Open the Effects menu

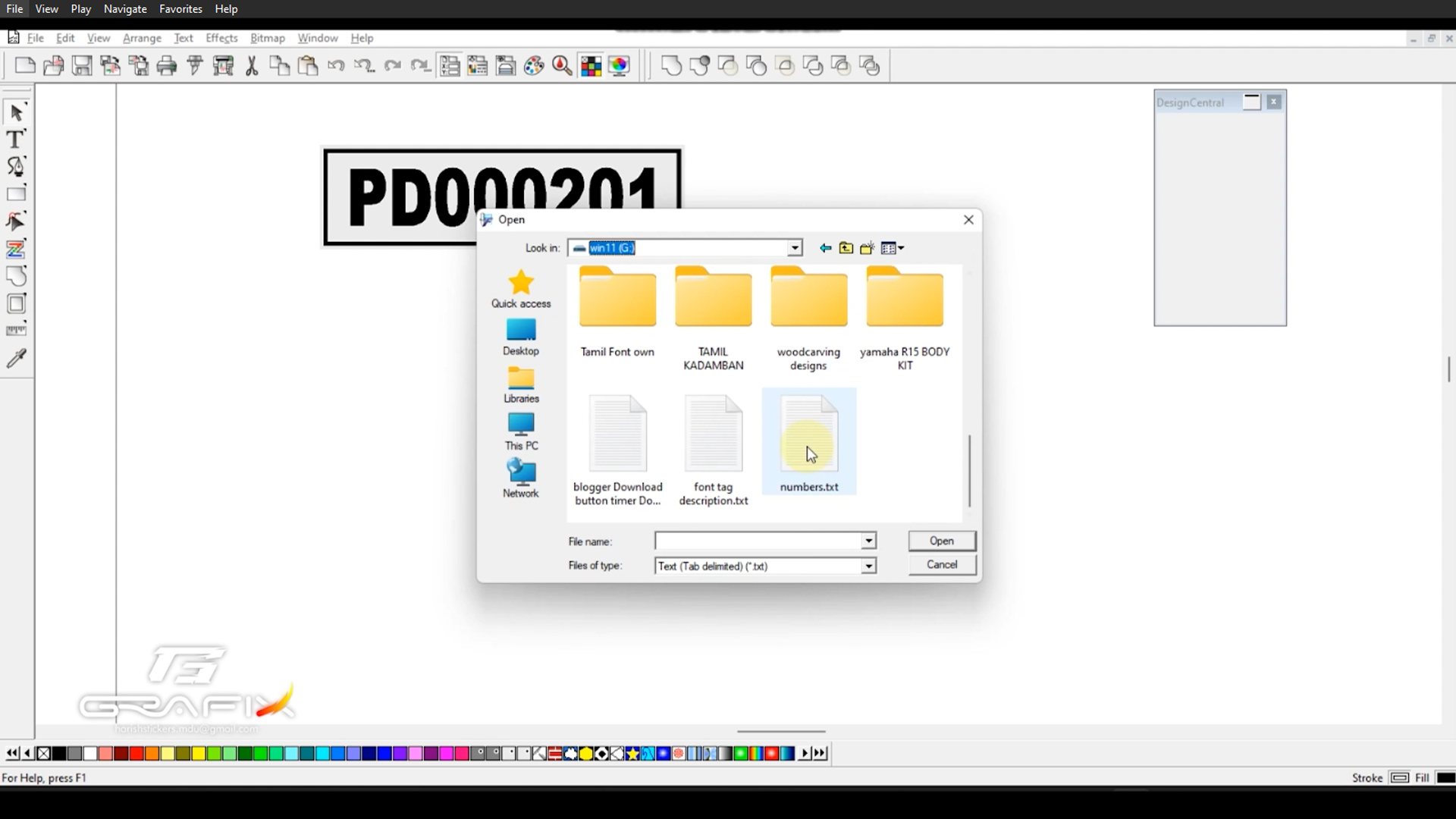point(221,38)
